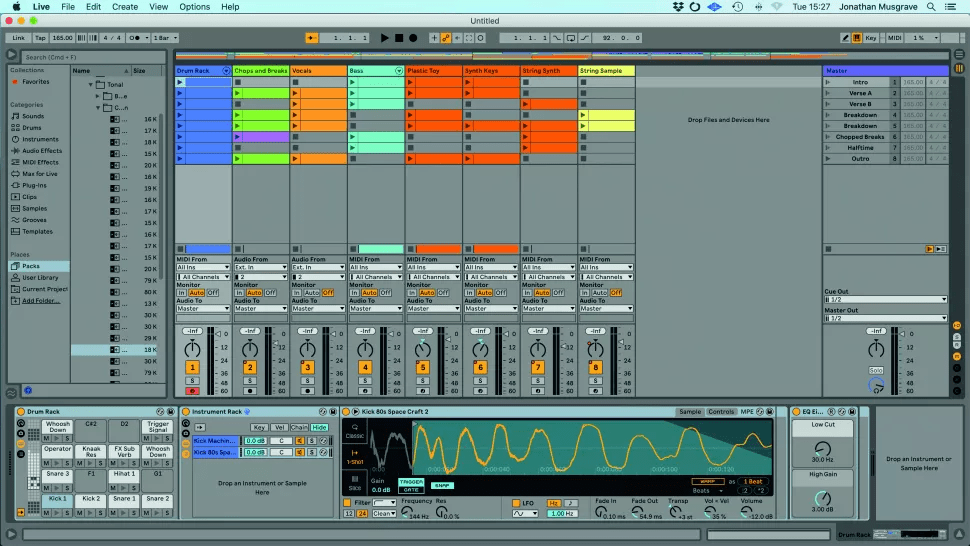Set the Chops and Breaks monitor to In

(239, 292)
